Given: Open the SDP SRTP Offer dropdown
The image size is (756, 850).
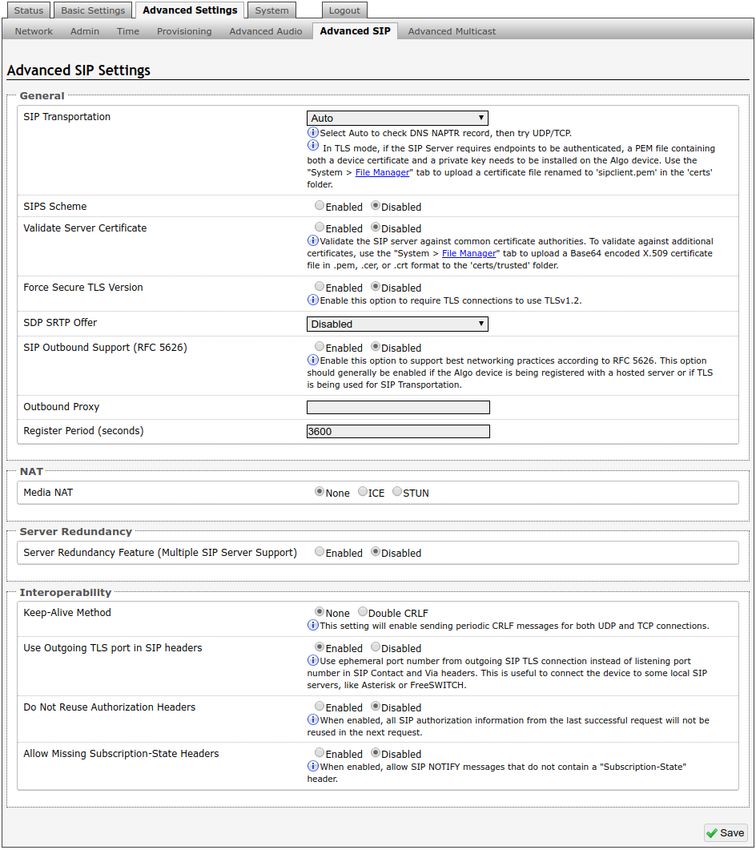Looking at the screenshot, I should tap(397, 324).
